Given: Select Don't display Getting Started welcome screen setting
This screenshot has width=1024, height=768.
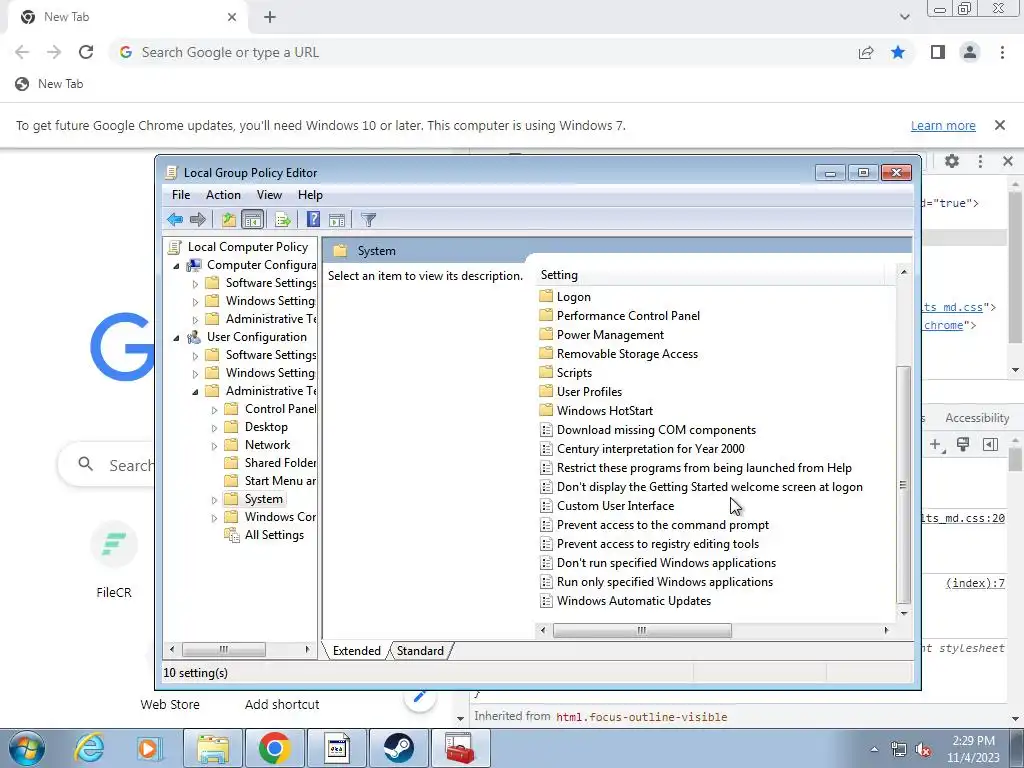Looking at the screenshot, I should [x=709, y=487].
